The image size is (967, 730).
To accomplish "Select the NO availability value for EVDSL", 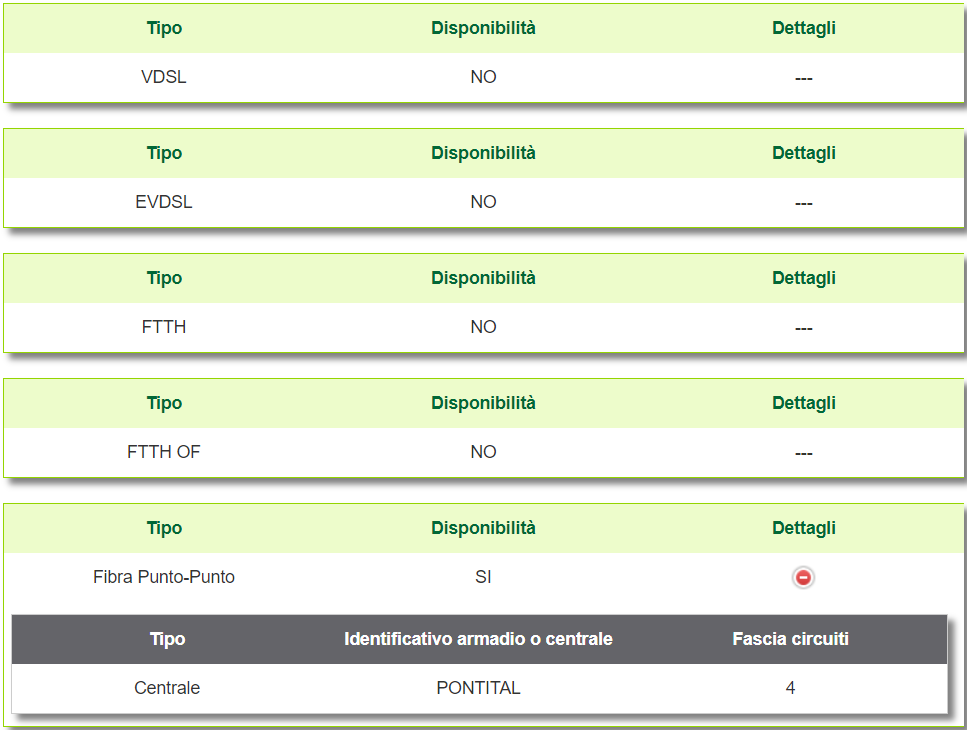I will coord(483,202).
